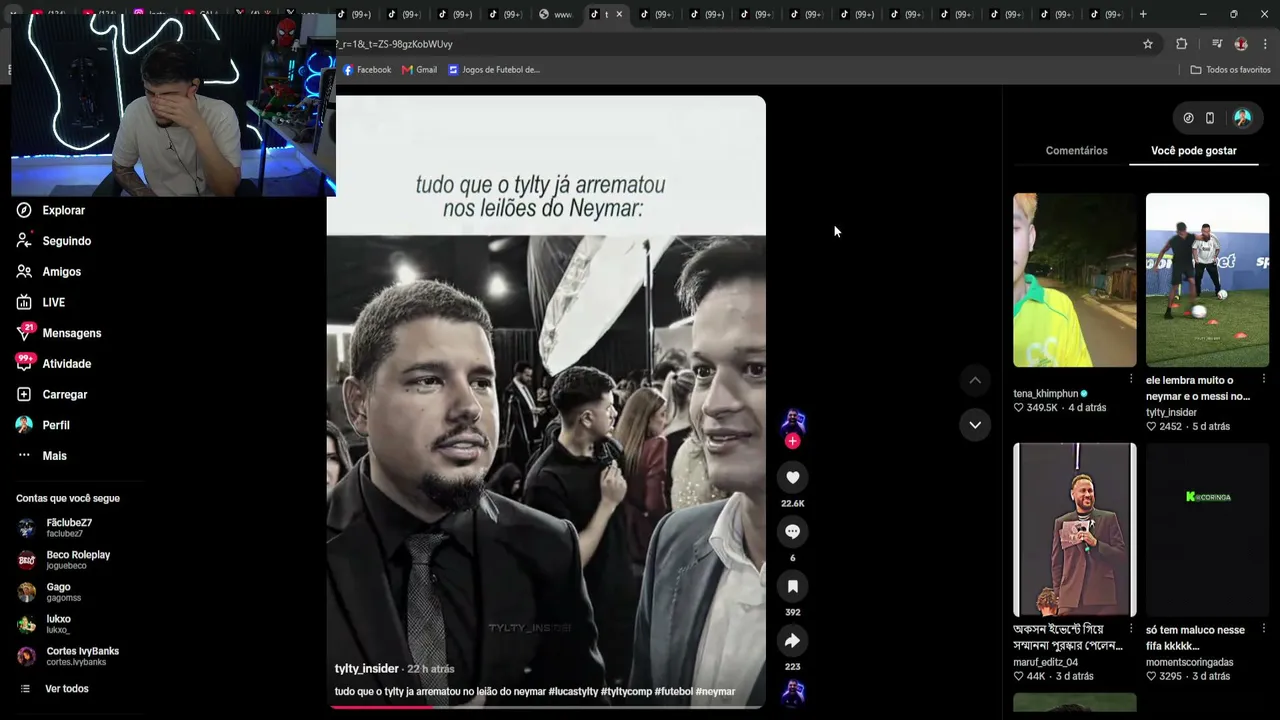The width and height of the screenshot is (1280, 720).
Task: Click the #futebol hashtag
Action: click(x=674, y=692)
